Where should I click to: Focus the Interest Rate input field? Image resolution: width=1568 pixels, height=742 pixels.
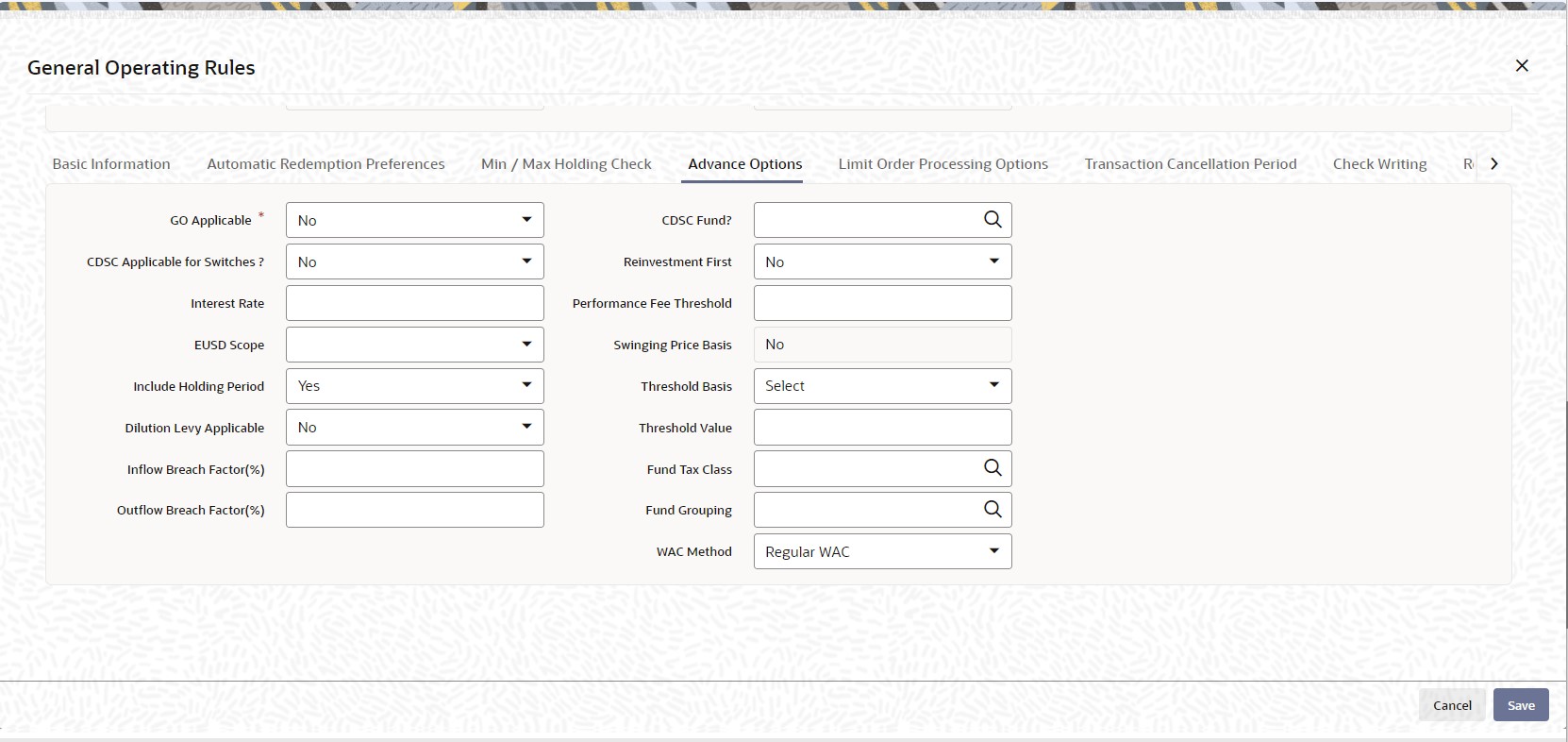click(x=415, y=303)
